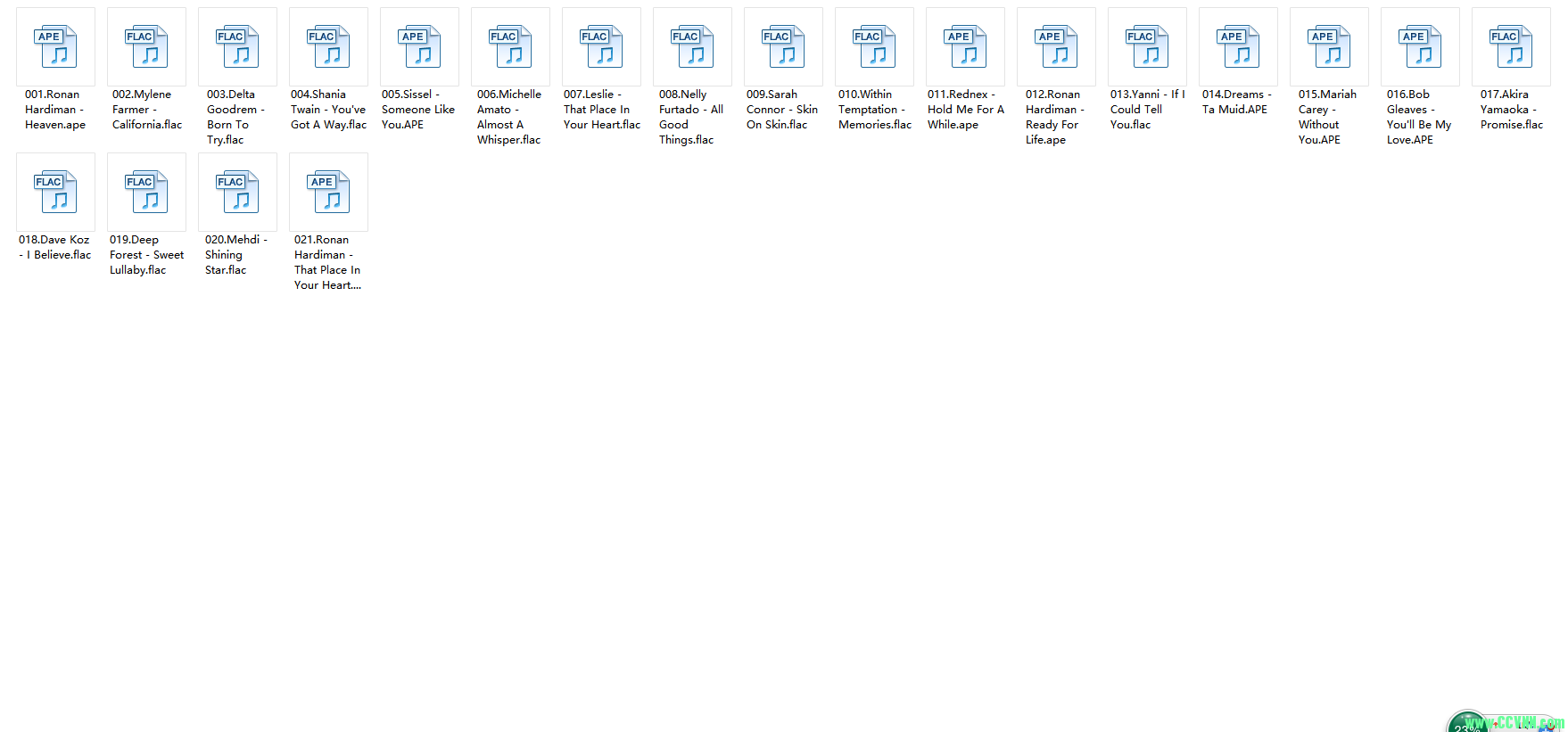Viewport: 1568px width, 732px height.
Task: Select the 008.Nelly Furtado - All Good Things icon
Action: coord(692,46)
